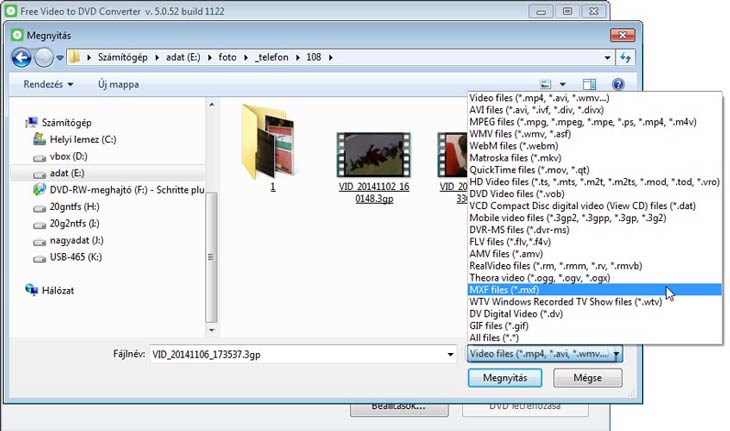730x431 pixels.
Task: Toggle the preview pane icon
Action: [x=589, y=84]
